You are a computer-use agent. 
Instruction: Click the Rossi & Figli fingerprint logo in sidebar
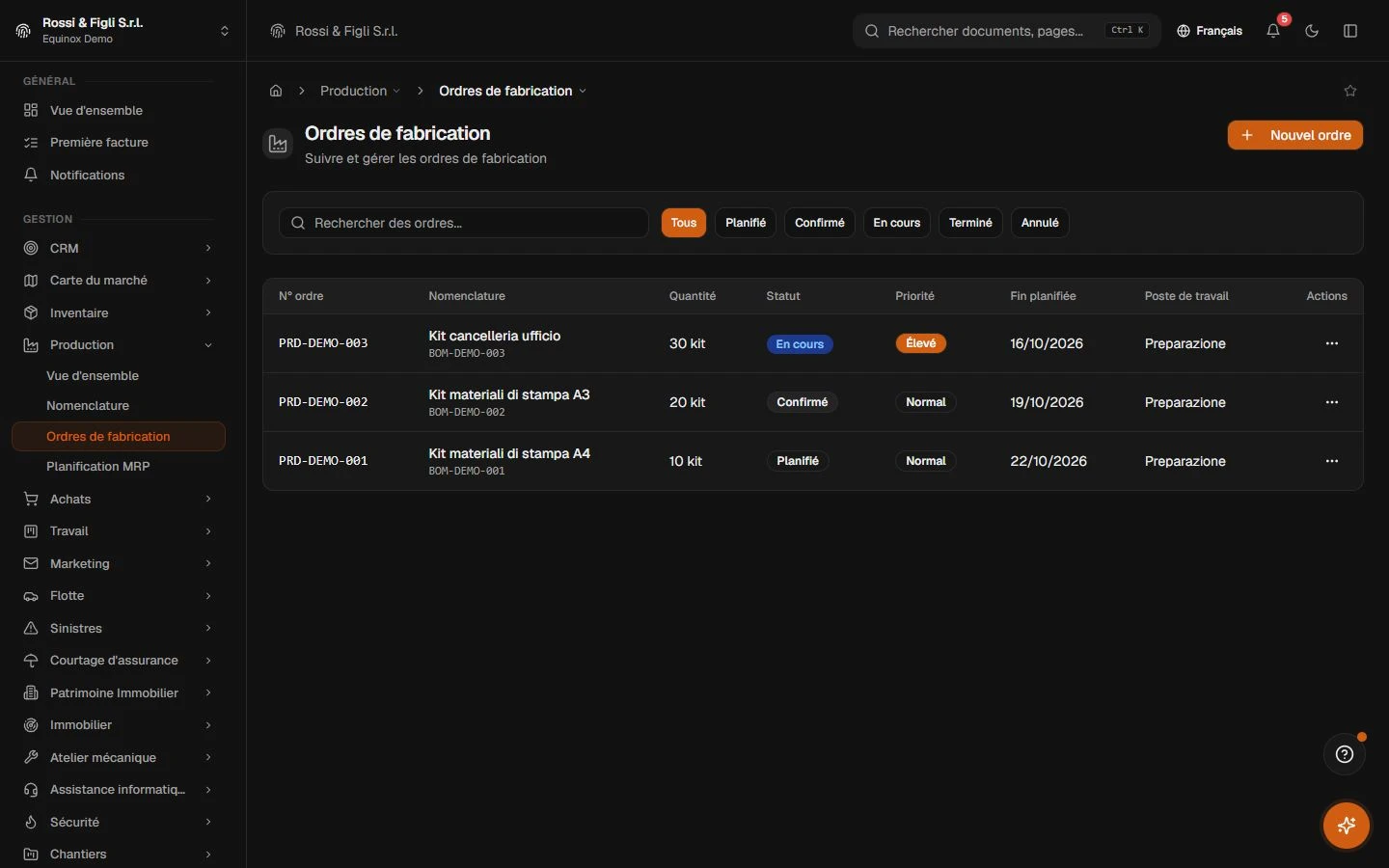23,31
